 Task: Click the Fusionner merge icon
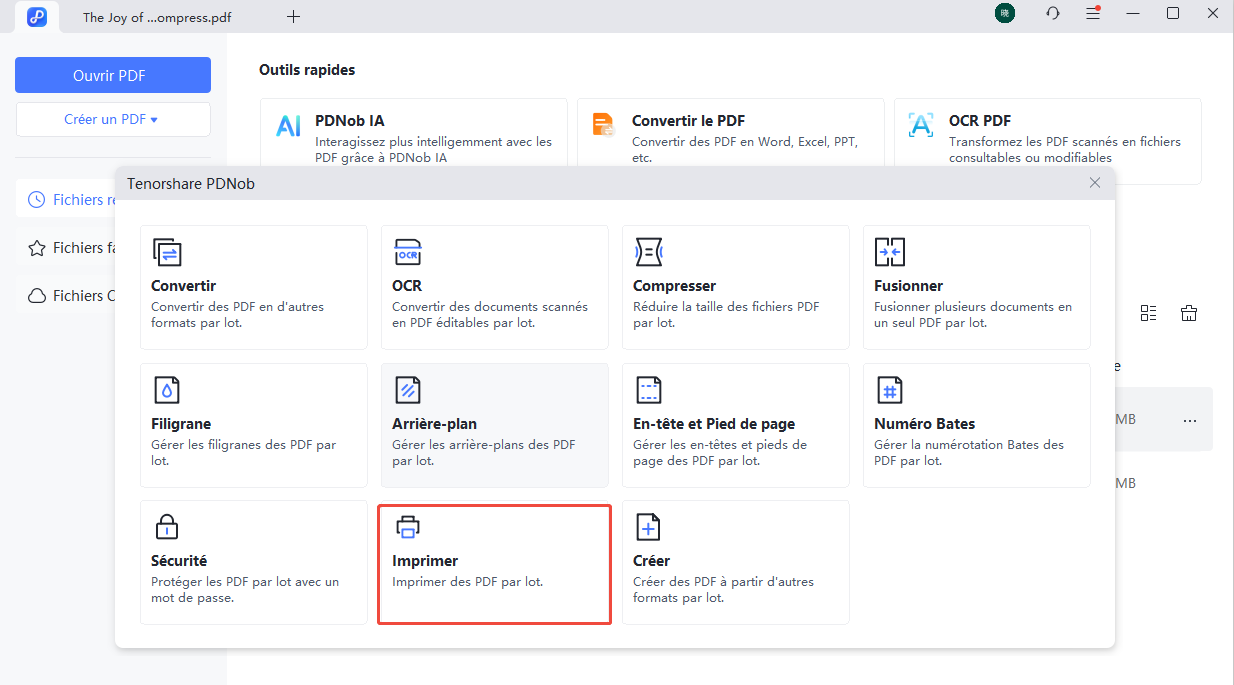(x=889, y=252)
